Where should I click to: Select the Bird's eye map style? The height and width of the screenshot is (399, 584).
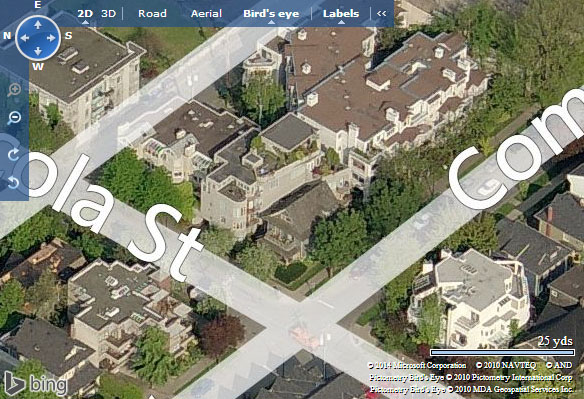click(x=271, y=14)
